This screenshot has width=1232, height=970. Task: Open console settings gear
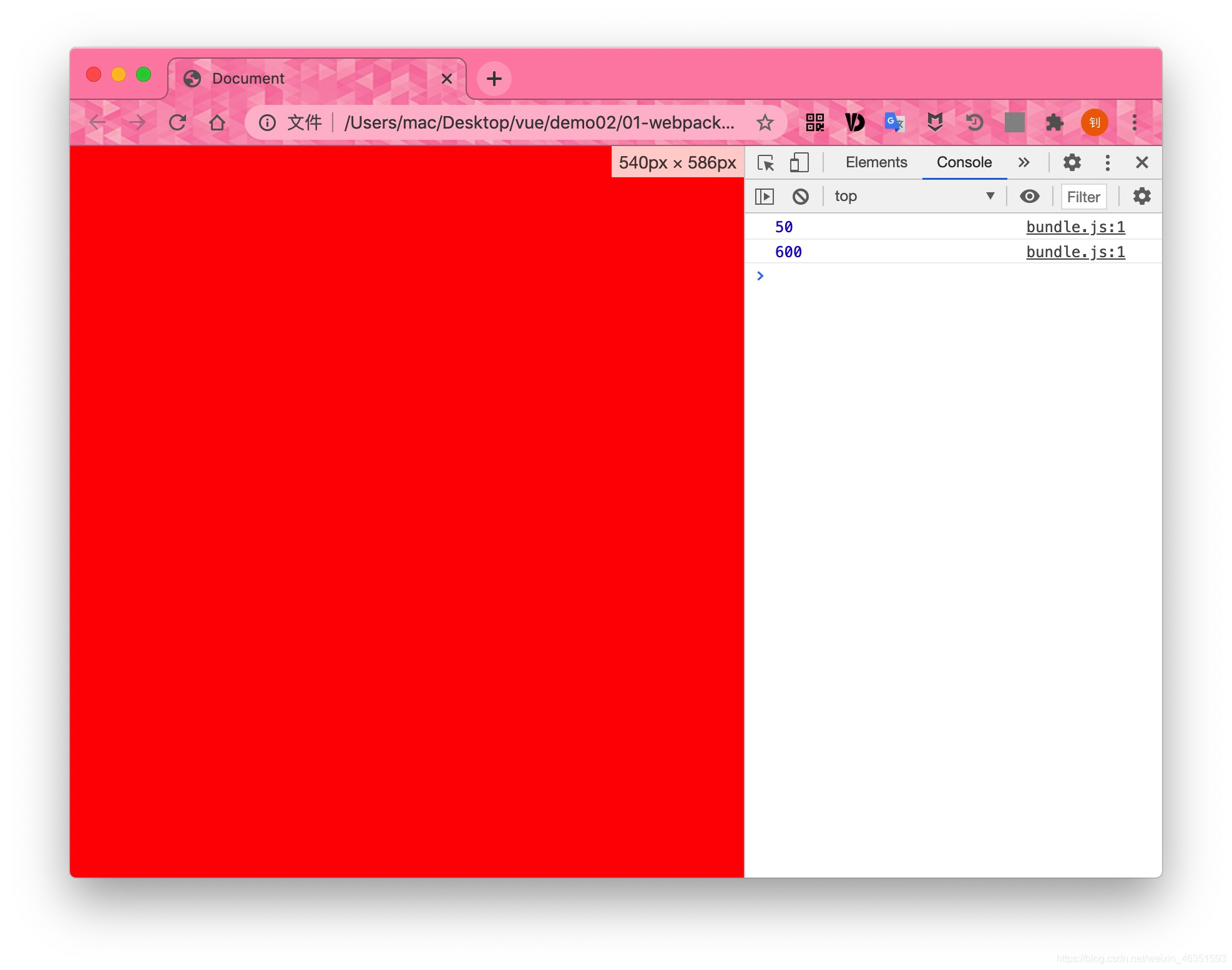tap(1142, 197)
